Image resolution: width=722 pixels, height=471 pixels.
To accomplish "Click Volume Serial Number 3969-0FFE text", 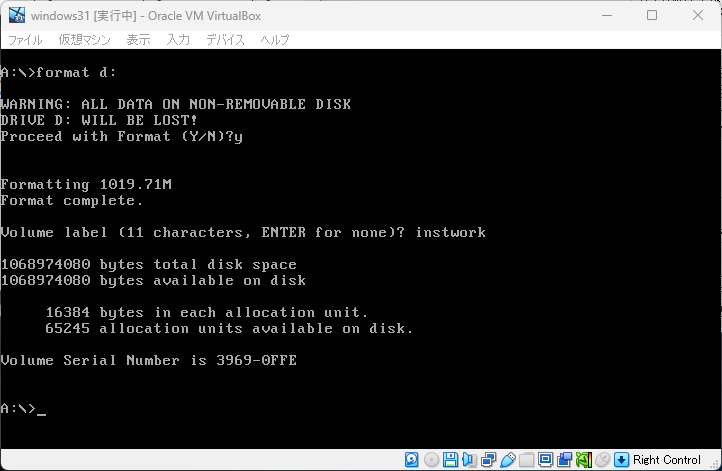I will tap(149, 361).
